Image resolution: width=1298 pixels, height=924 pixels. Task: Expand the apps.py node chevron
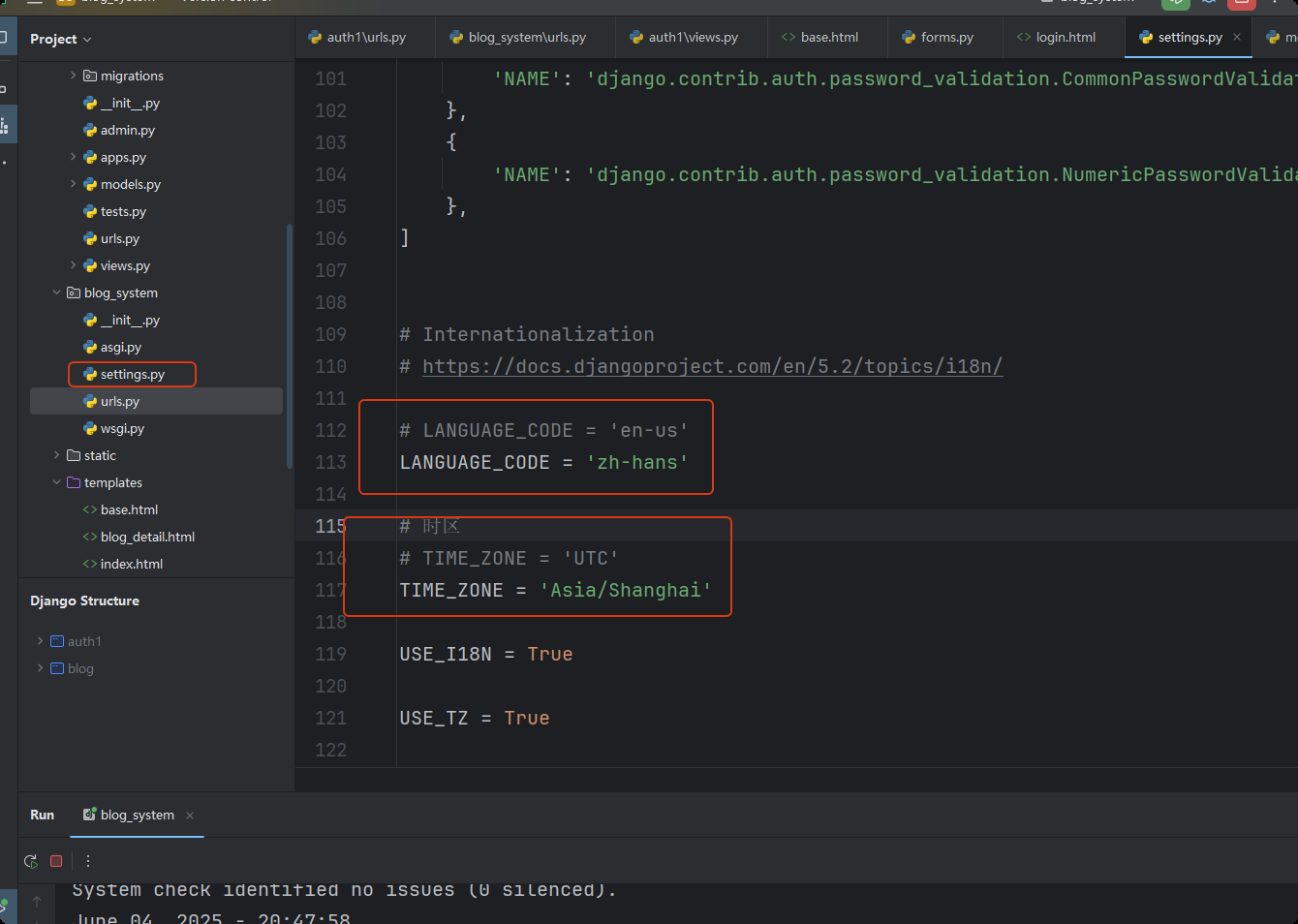(x=73, y=157)
